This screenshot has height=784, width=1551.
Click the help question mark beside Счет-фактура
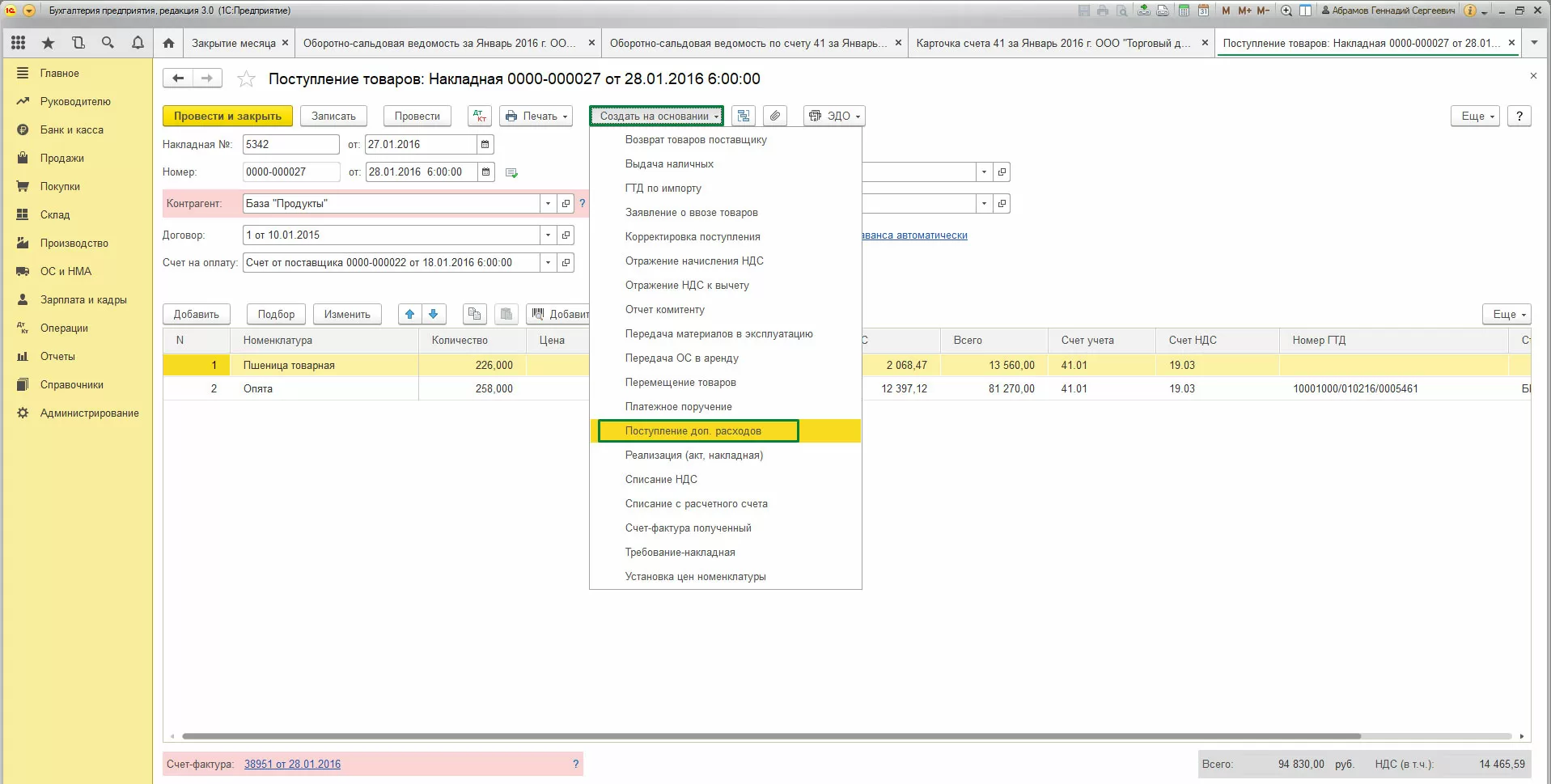click(x=576, y=764)
